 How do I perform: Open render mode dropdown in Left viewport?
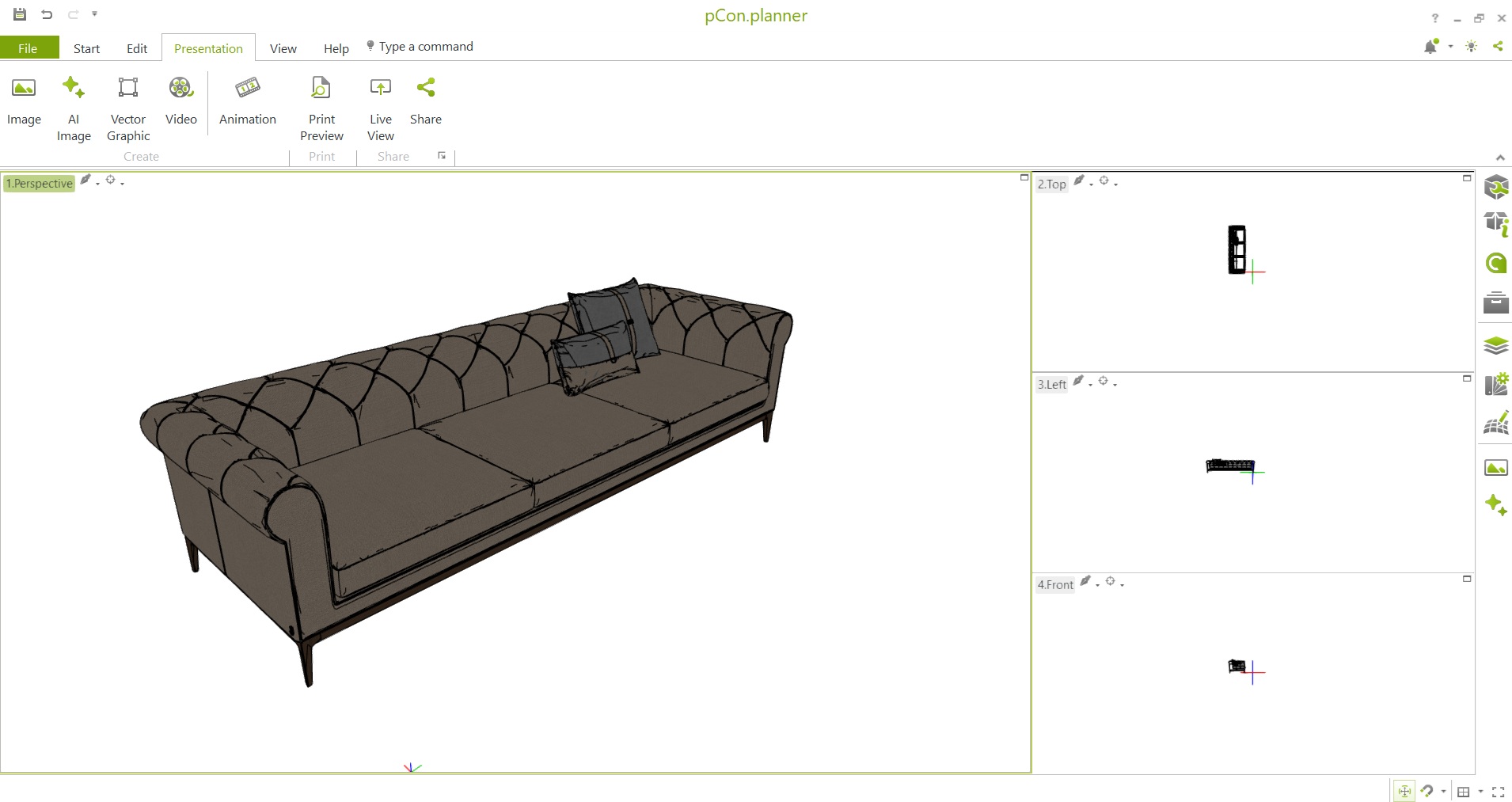1090,385
